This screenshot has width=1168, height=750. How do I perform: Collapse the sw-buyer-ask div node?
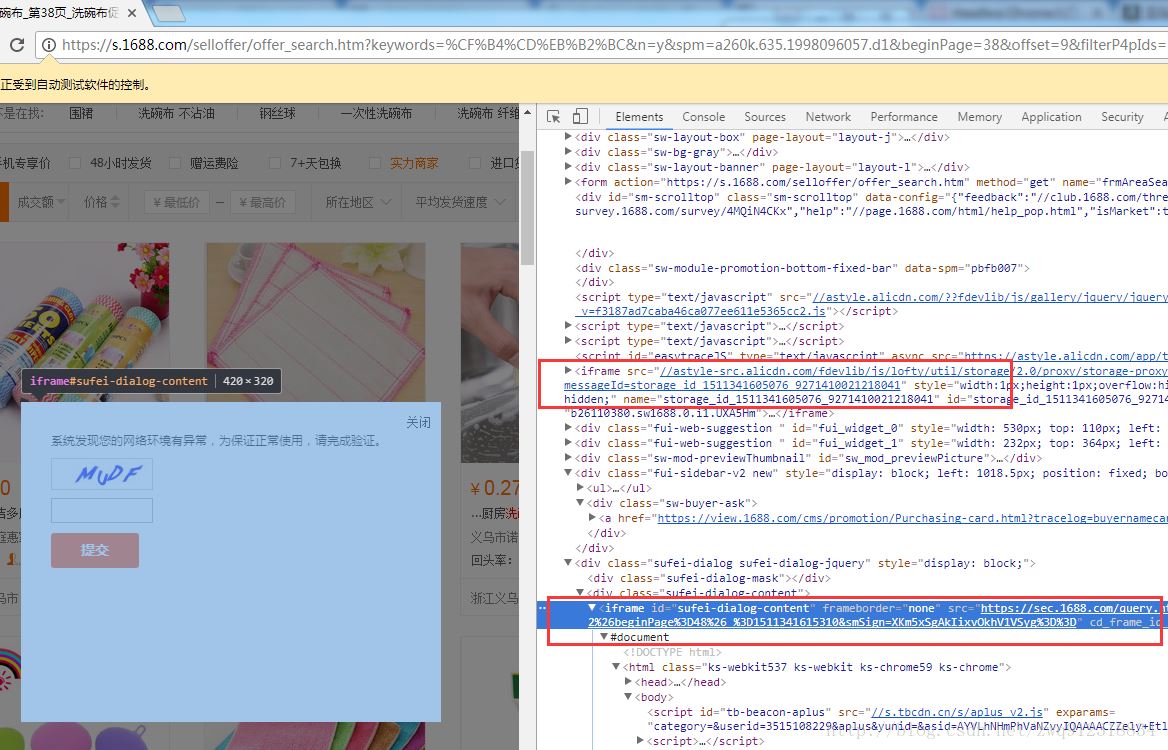coord(580,503)
